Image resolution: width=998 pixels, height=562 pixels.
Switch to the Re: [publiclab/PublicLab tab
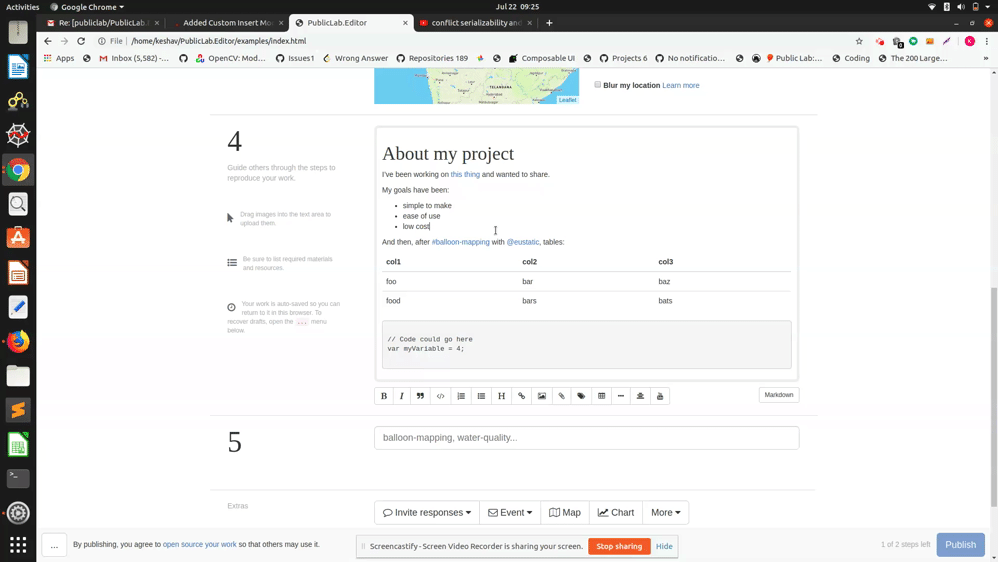tap(102, 22)
